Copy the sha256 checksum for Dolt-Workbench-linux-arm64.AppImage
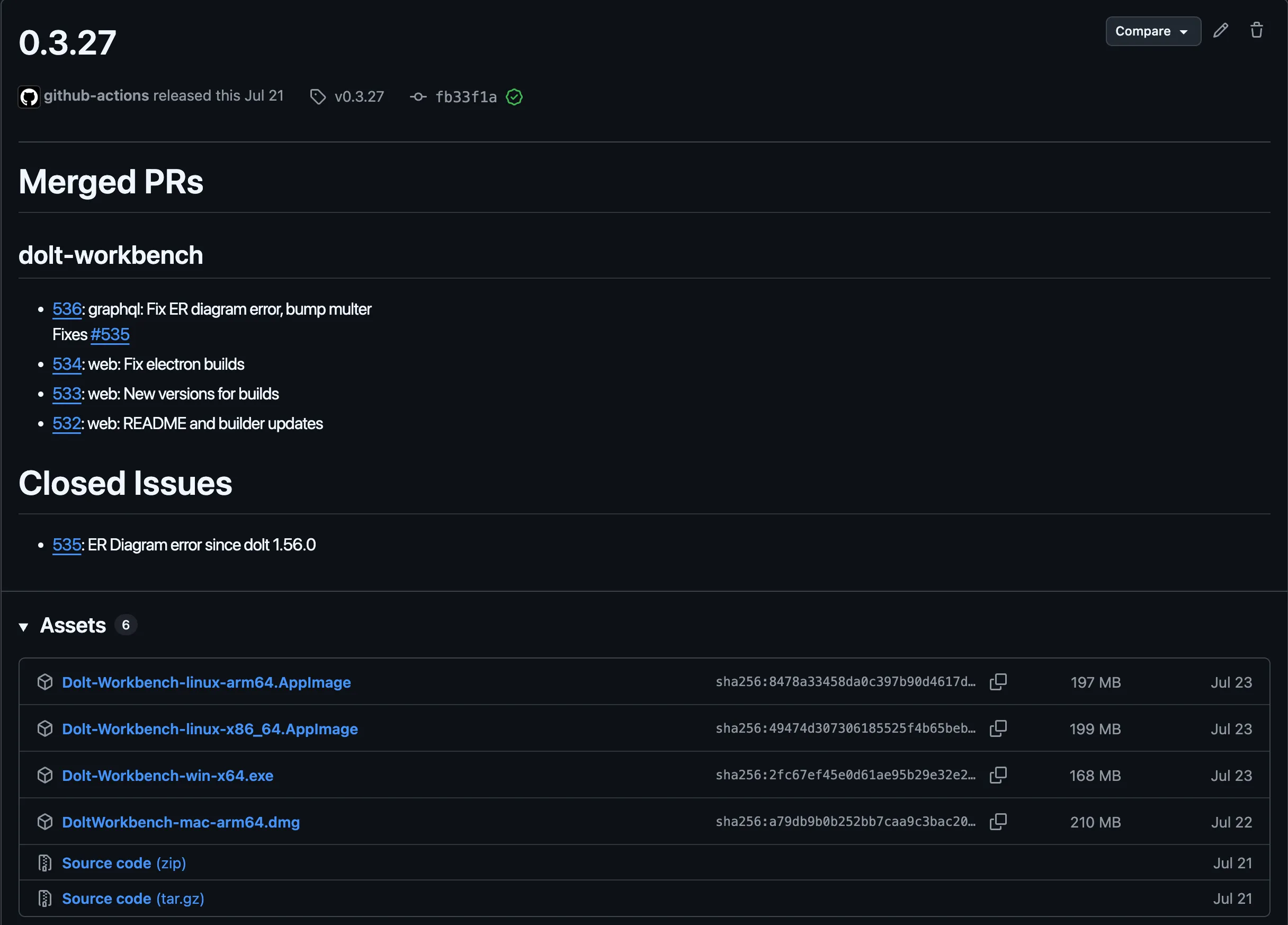The image size is (1288, 925). [x=998, y=682]
